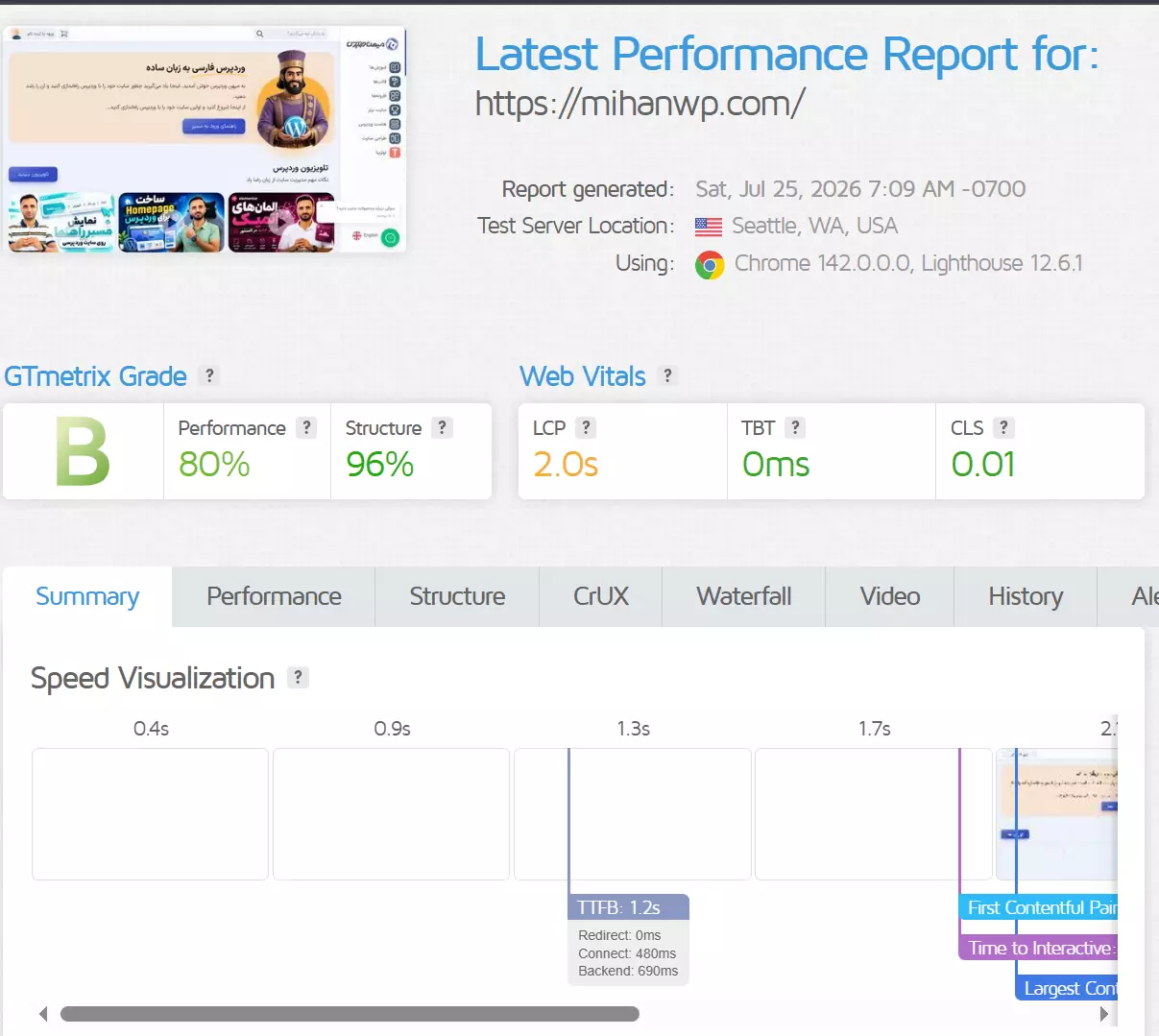Click the https://mihanwp.com/ URL link

coord(640,103)
